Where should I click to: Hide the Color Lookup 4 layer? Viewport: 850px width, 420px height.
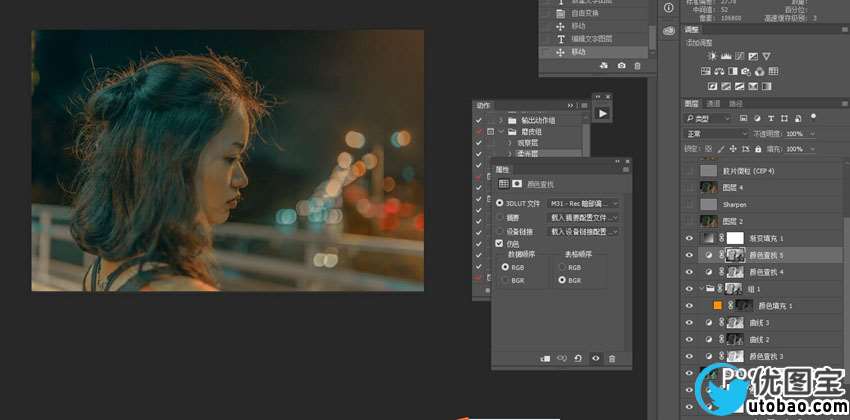(x=689, y=272)
